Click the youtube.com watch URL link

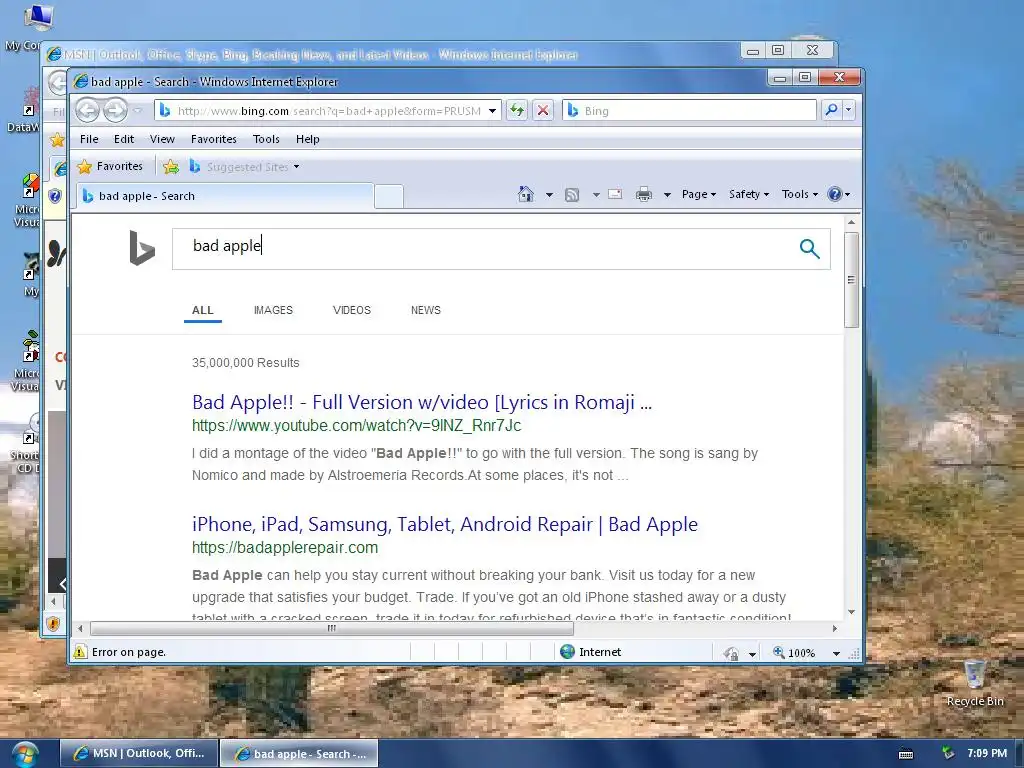click(357, 426)
